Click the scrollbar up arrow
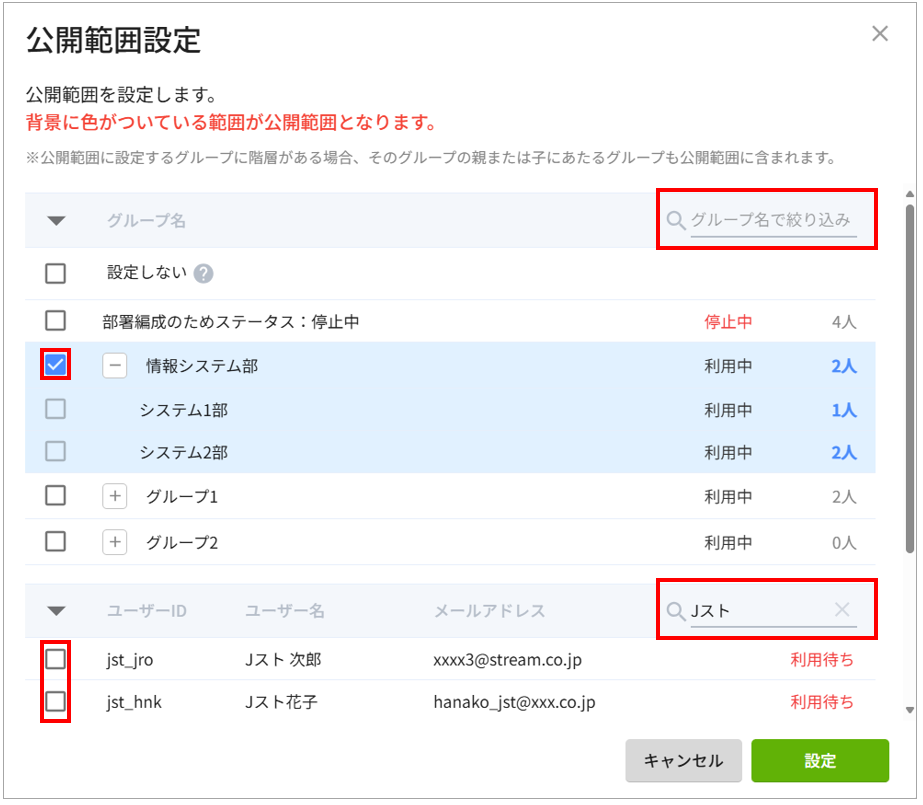This screenshot has height=805, width=923. pyautogui.click(x=910, y=194)
